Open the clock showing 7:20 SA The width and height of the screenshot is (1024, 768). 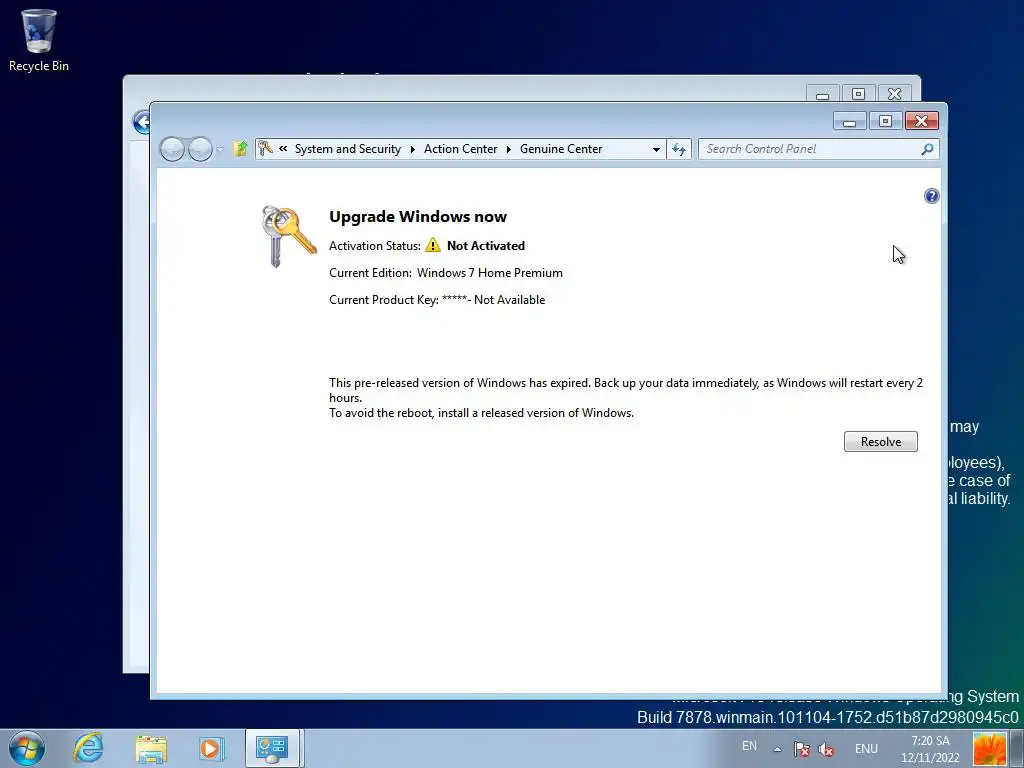pyautogui.click(x=931, y=749)
